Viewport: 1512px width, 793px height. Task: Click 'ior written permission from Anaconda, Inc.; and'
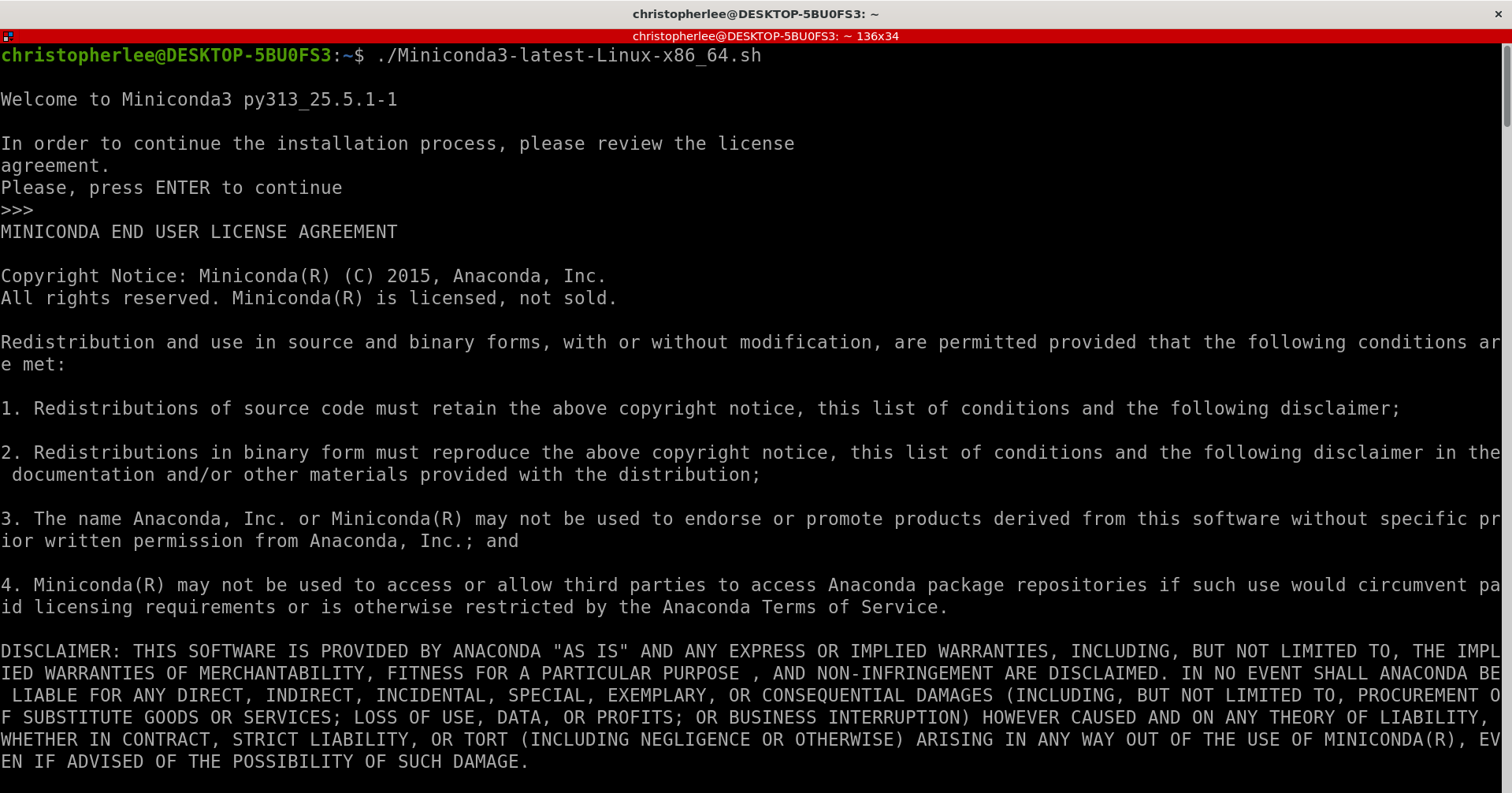click(x=260, y=541)
